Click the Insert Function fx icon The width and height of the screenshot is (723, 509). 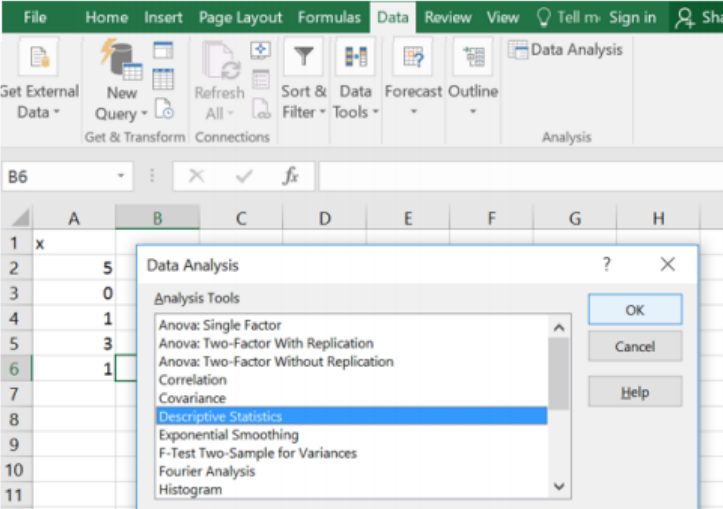pos(290,176)
